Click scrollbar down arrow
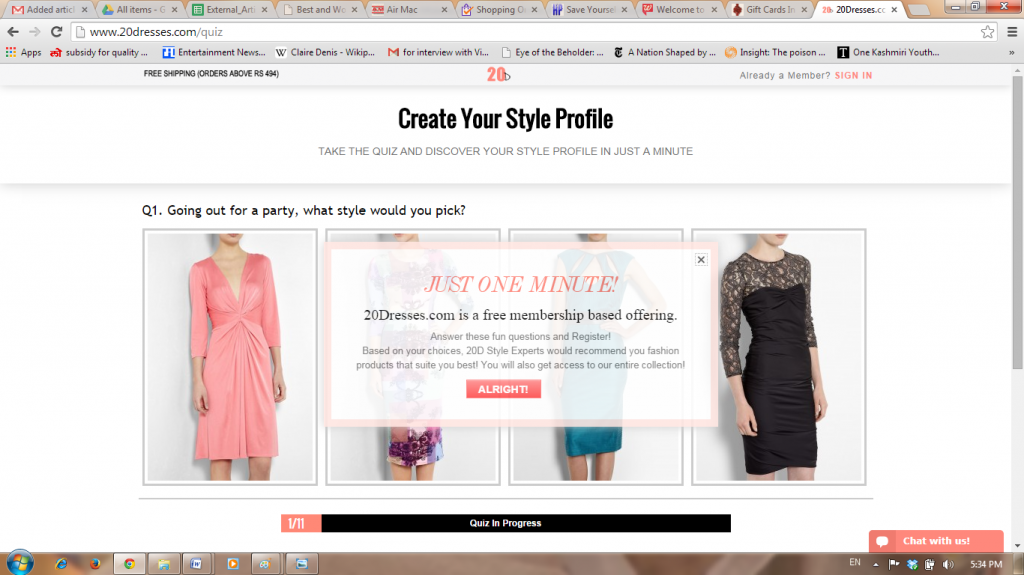Viewport: 1024px width, 575px height. 1017,546
